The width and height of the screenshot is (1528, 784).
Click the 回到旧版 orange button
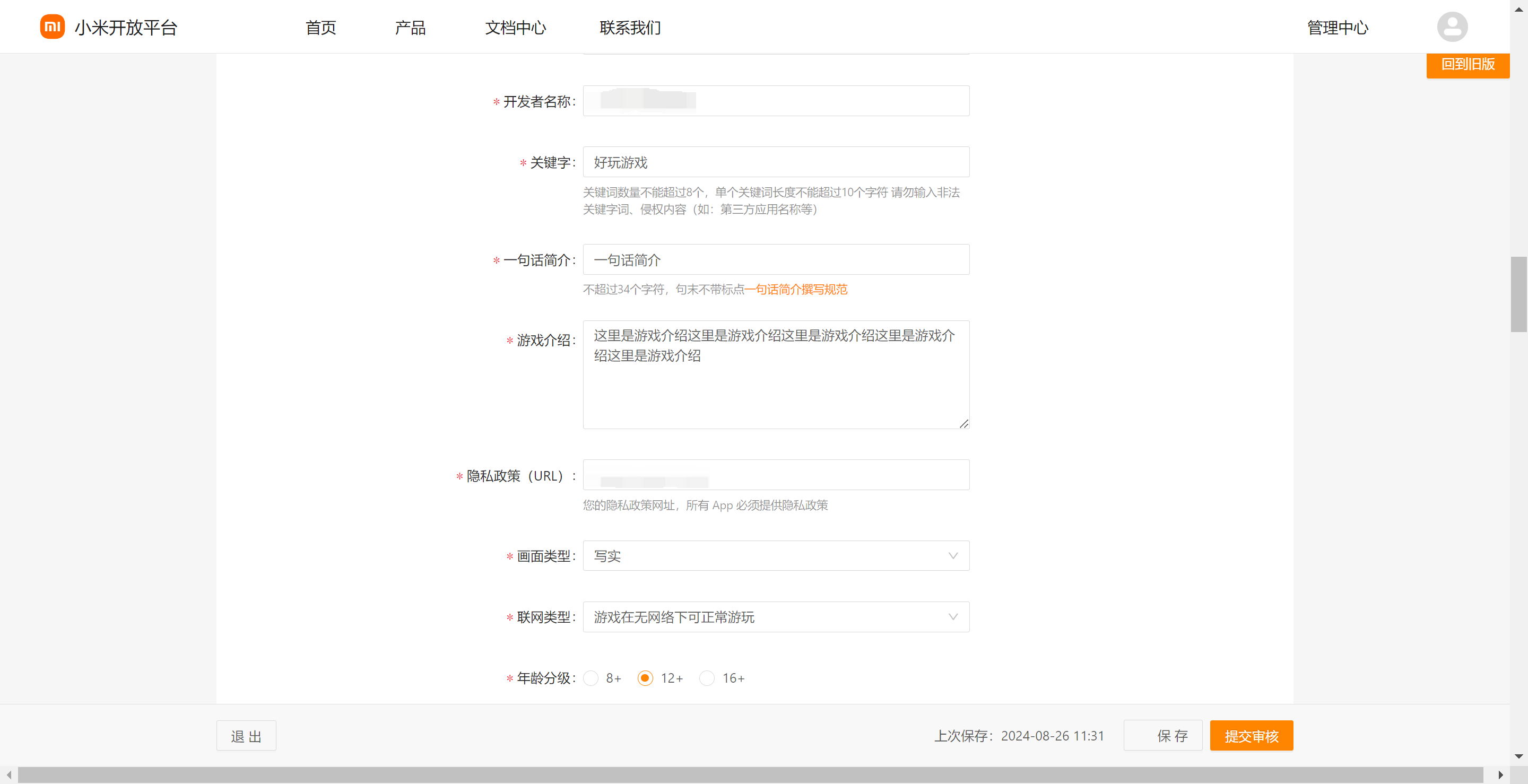coord(1468,64)
